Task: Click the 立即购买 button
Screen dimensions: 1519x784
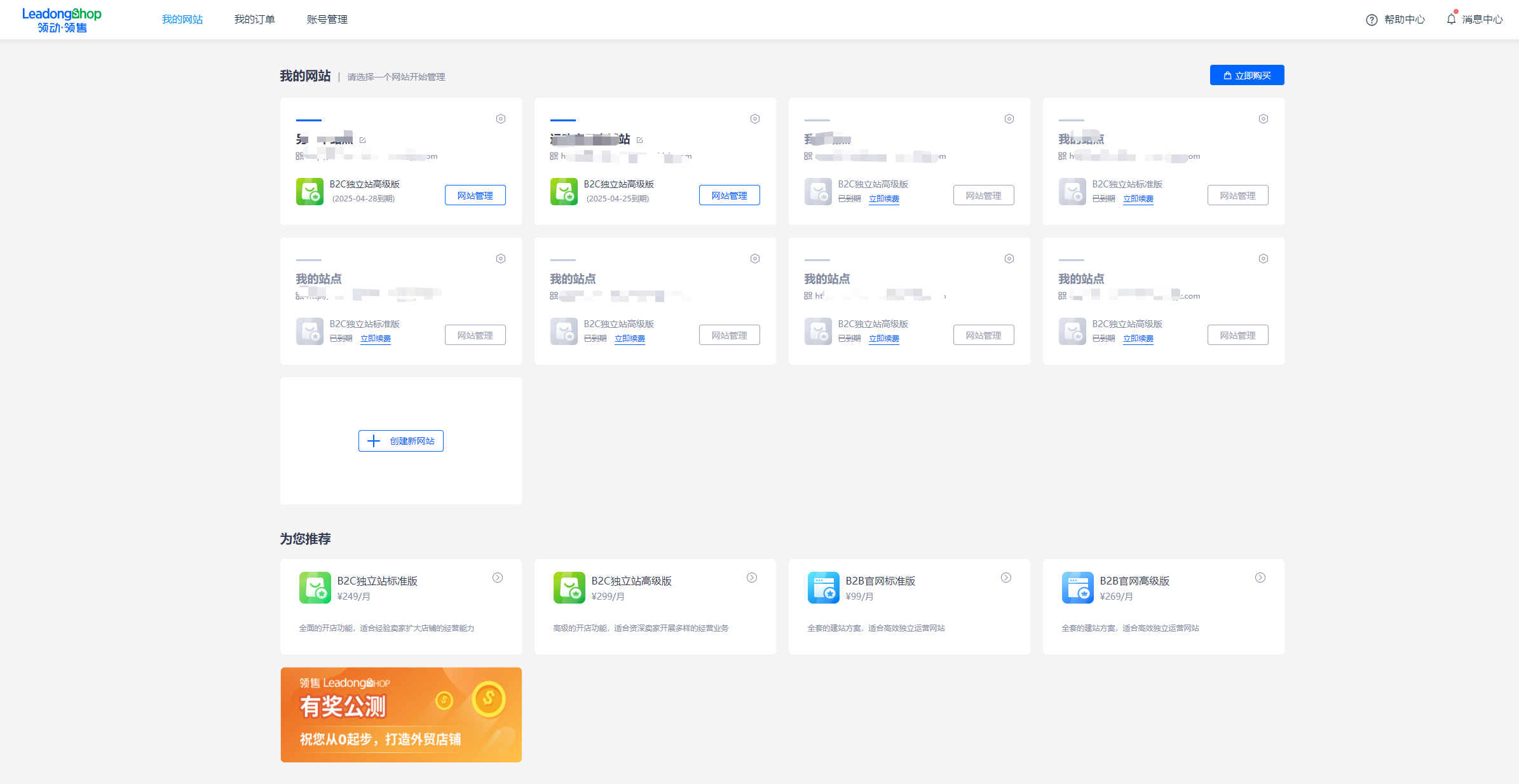Action: point(1247,75)
